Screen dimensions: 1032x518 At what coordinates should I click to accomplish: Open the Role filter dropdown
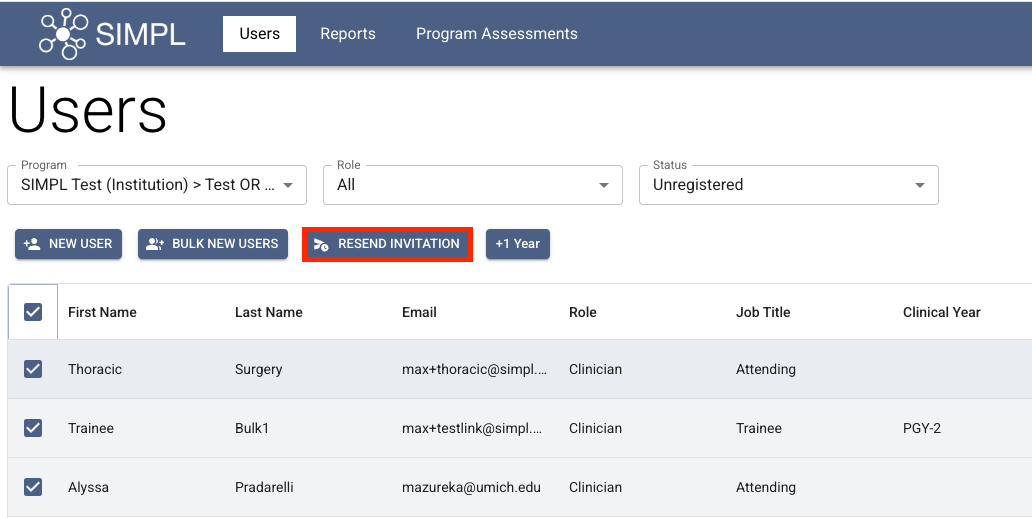(473, 185)
